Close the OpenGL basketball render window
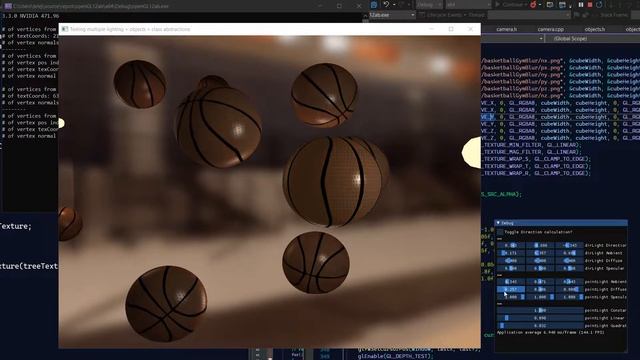640x360 pixels. [470, 29]
